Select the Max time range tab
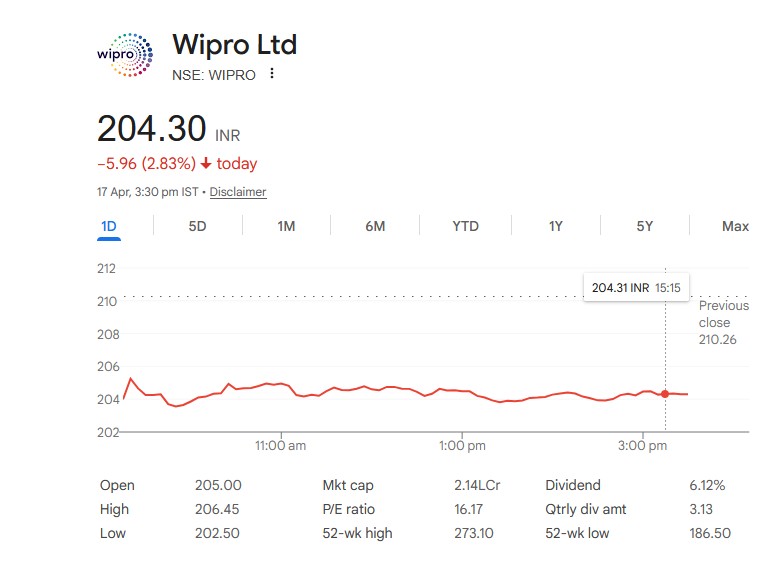 735,226
